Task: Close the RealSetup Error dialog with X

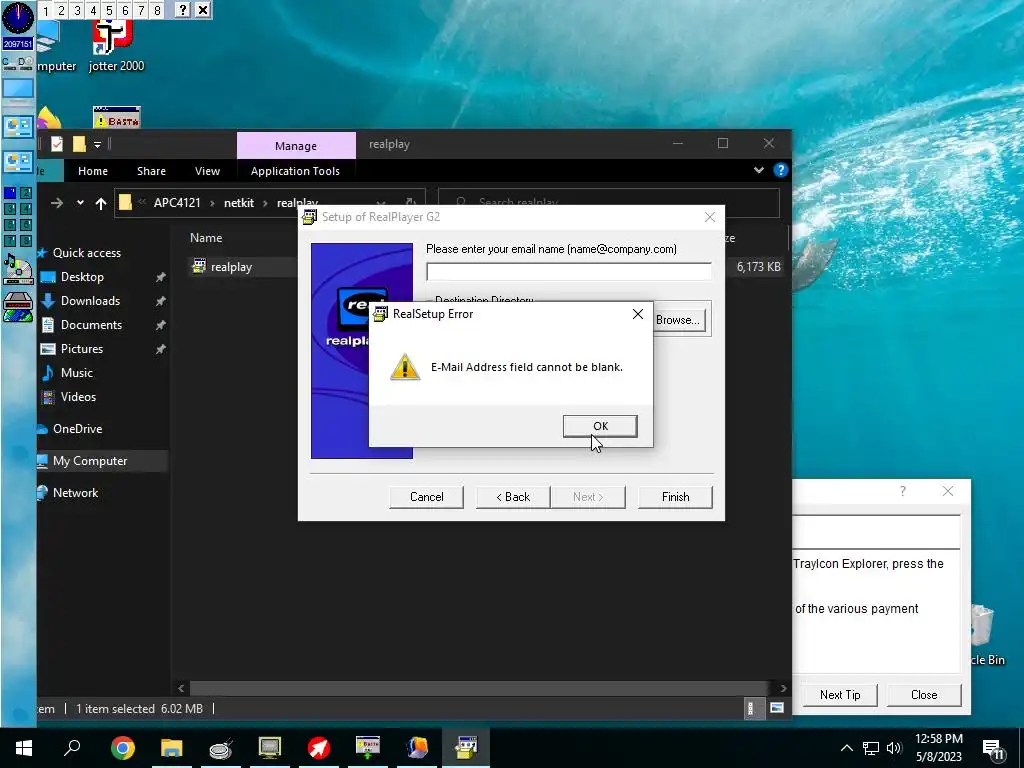Action: [x=637, y=314]
